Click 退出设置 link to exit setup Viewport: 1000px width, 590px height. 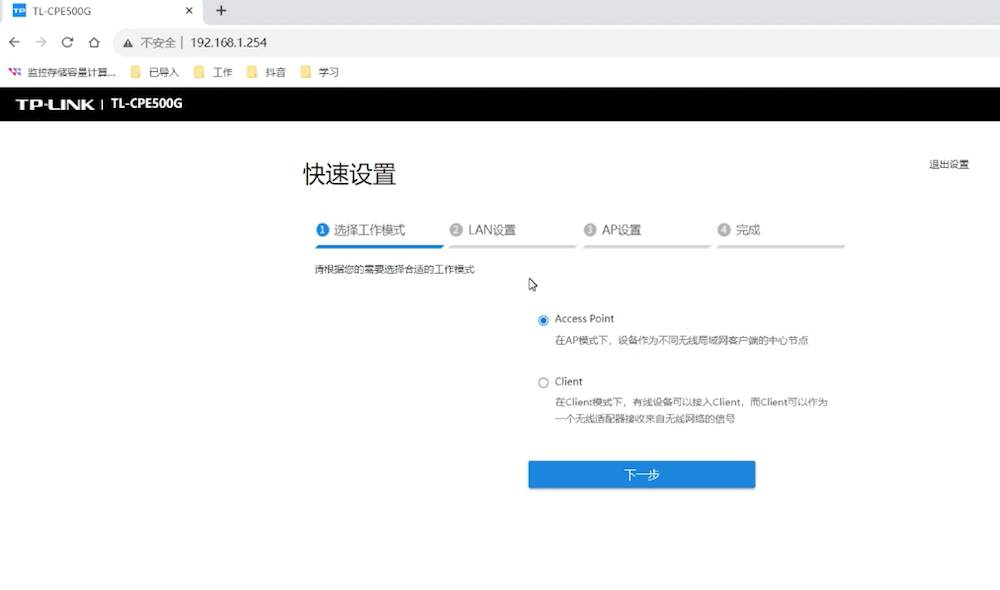(x=948, y=165)
